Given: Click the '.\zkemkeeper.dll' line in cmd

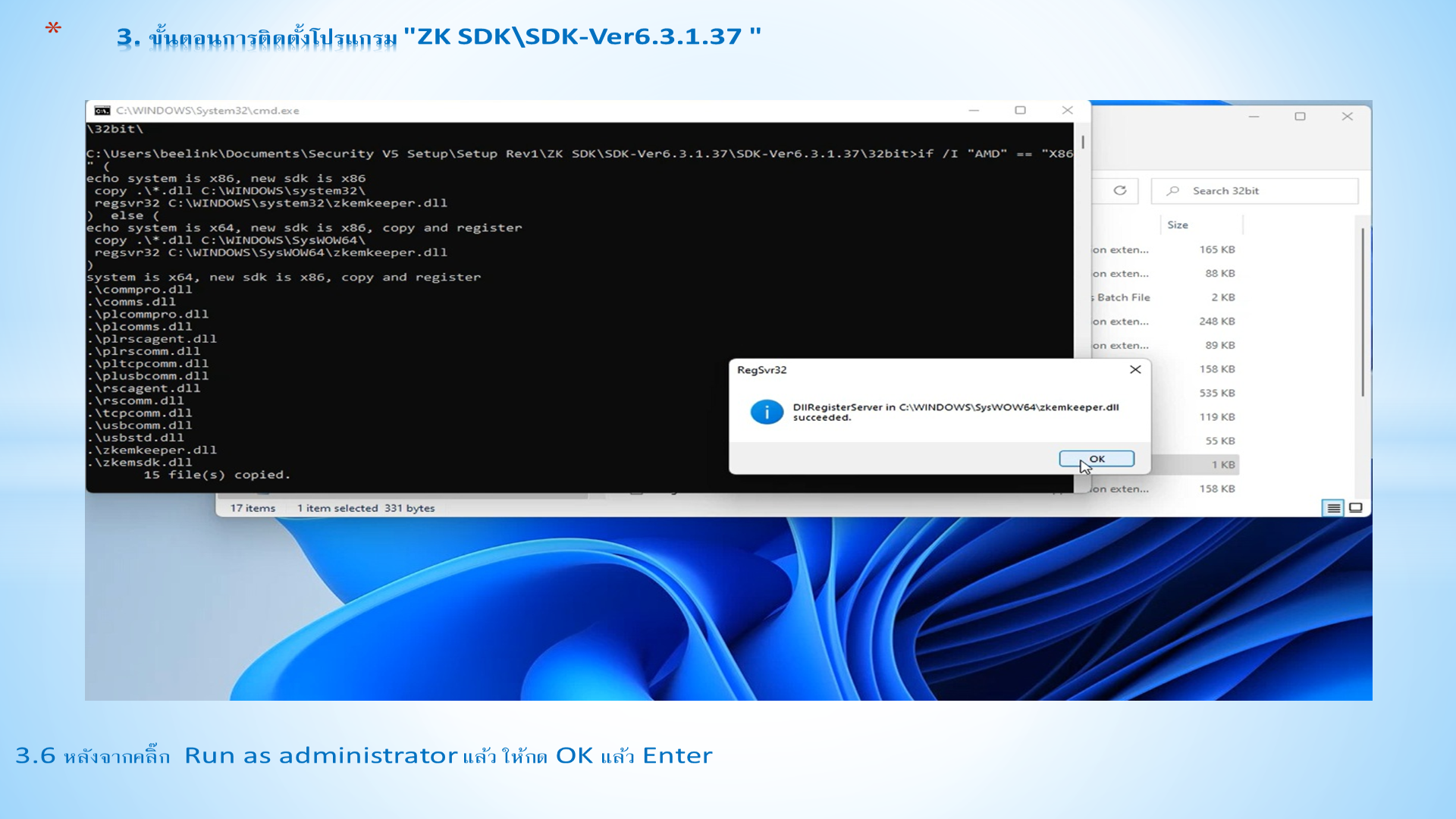Looking at the screenshot, I should tap(152, 450).
